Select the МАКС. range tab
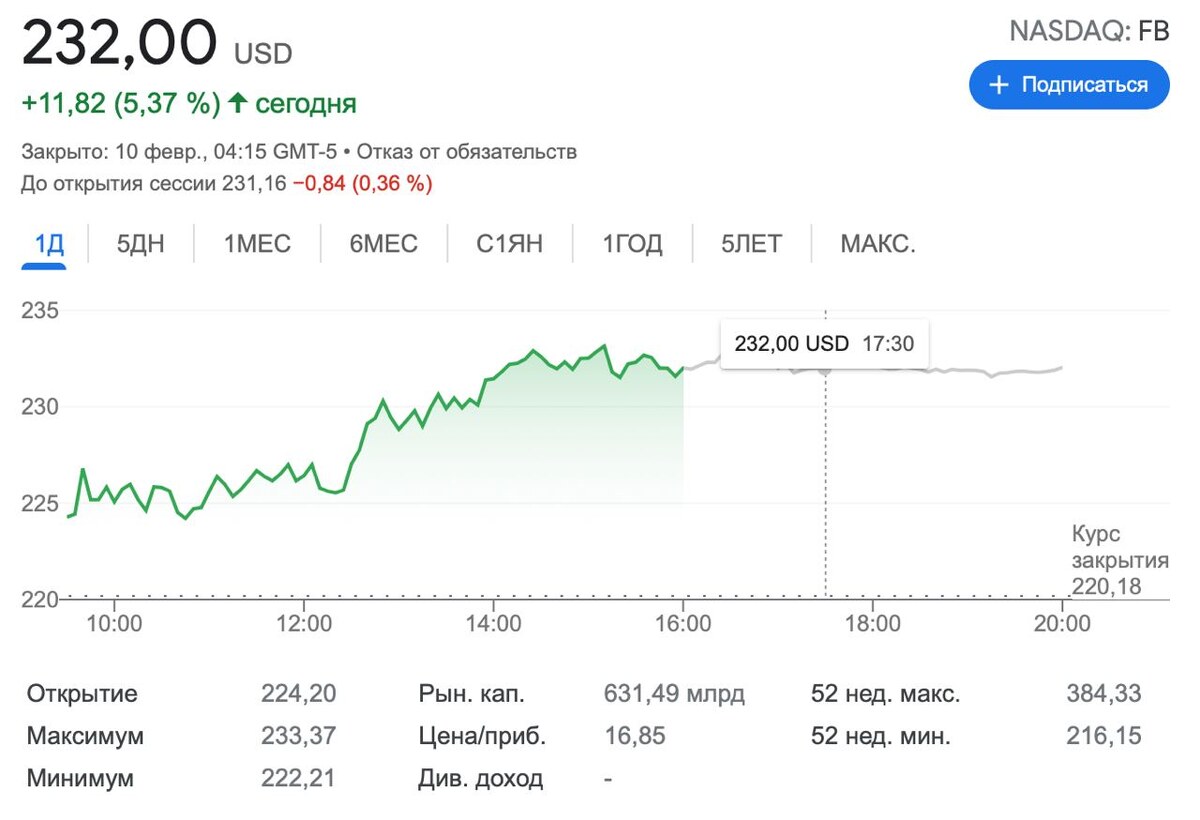This screenshot has width=1200, height=820. point(877,243)
